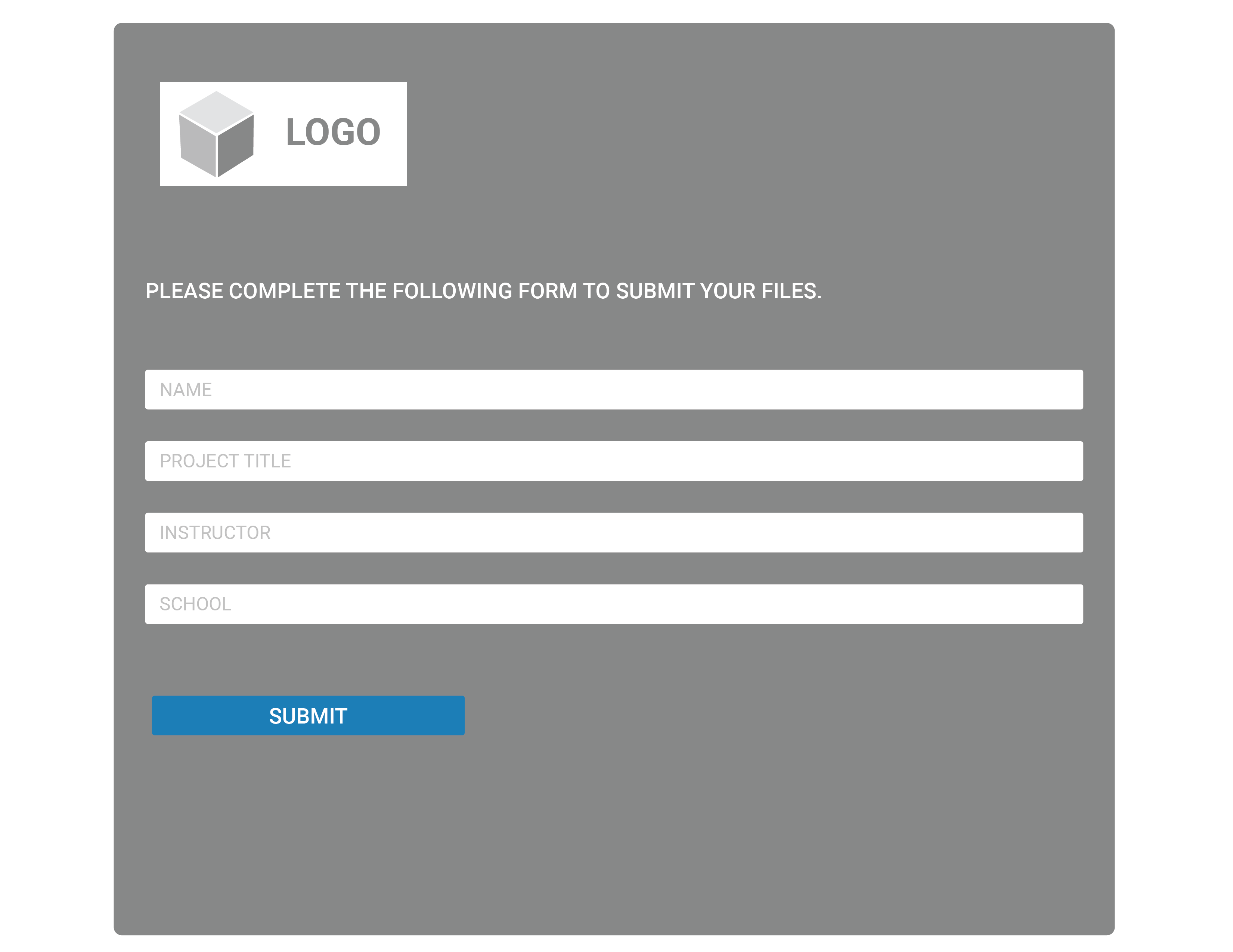Click the light top face of the cube
This screenshot has height=952, width=1233.
216,112
